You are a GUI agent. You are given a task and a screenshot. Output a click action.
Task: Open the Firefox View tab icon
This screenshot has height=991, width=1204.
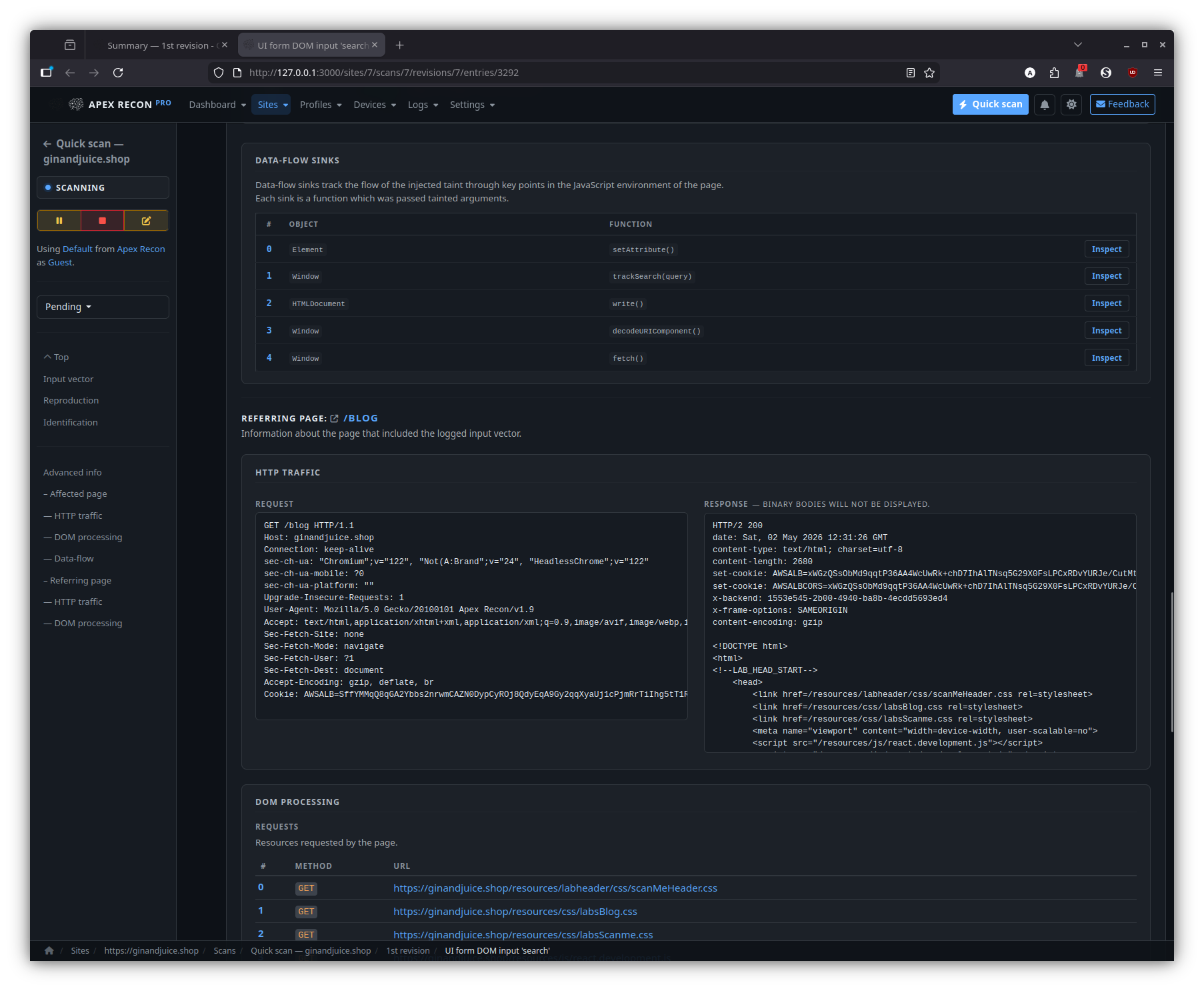pyautogui.click(x=70, y=45)
